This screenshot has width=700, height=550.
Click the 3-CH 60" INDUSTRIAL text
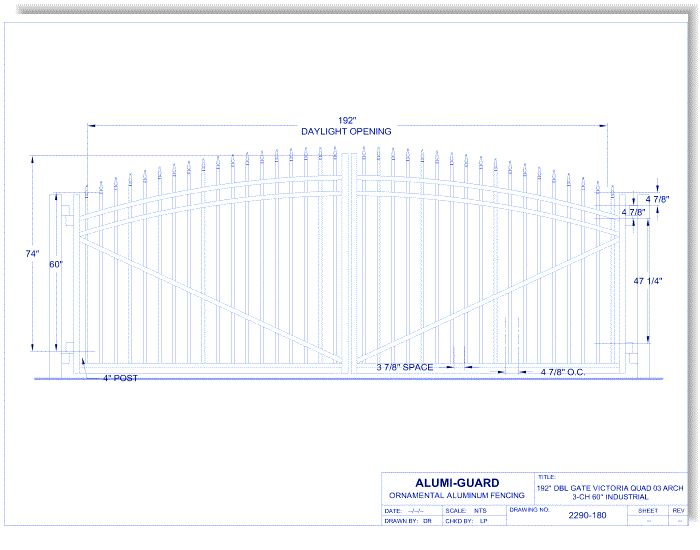coord(610,497)
